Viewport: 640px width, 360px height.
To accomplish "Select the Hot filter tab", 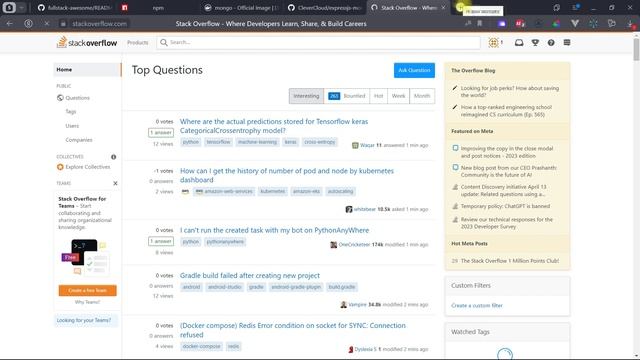I will pos(378,96).
